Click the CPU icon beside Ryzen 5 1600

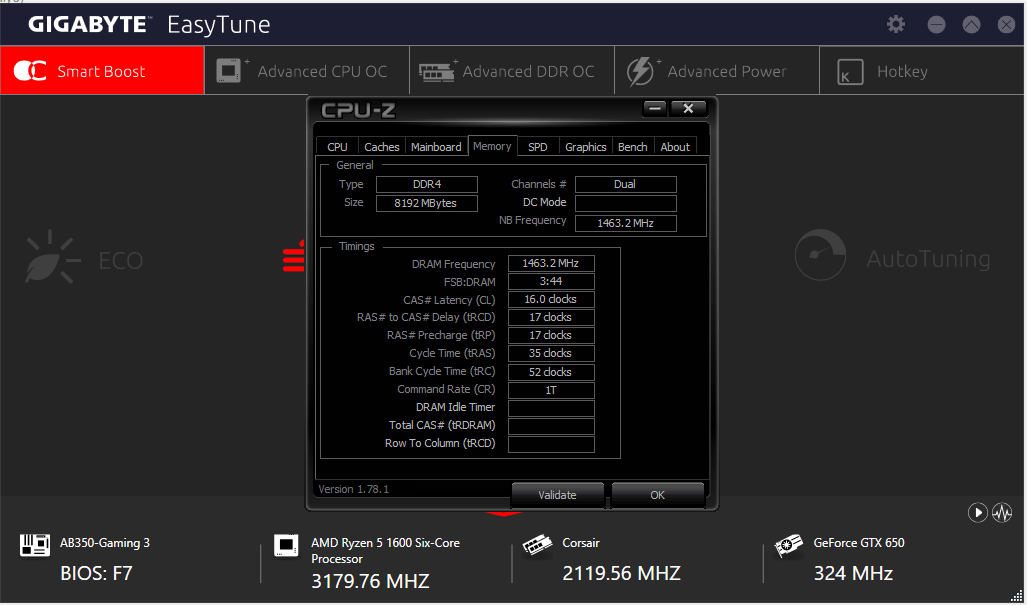286,545
